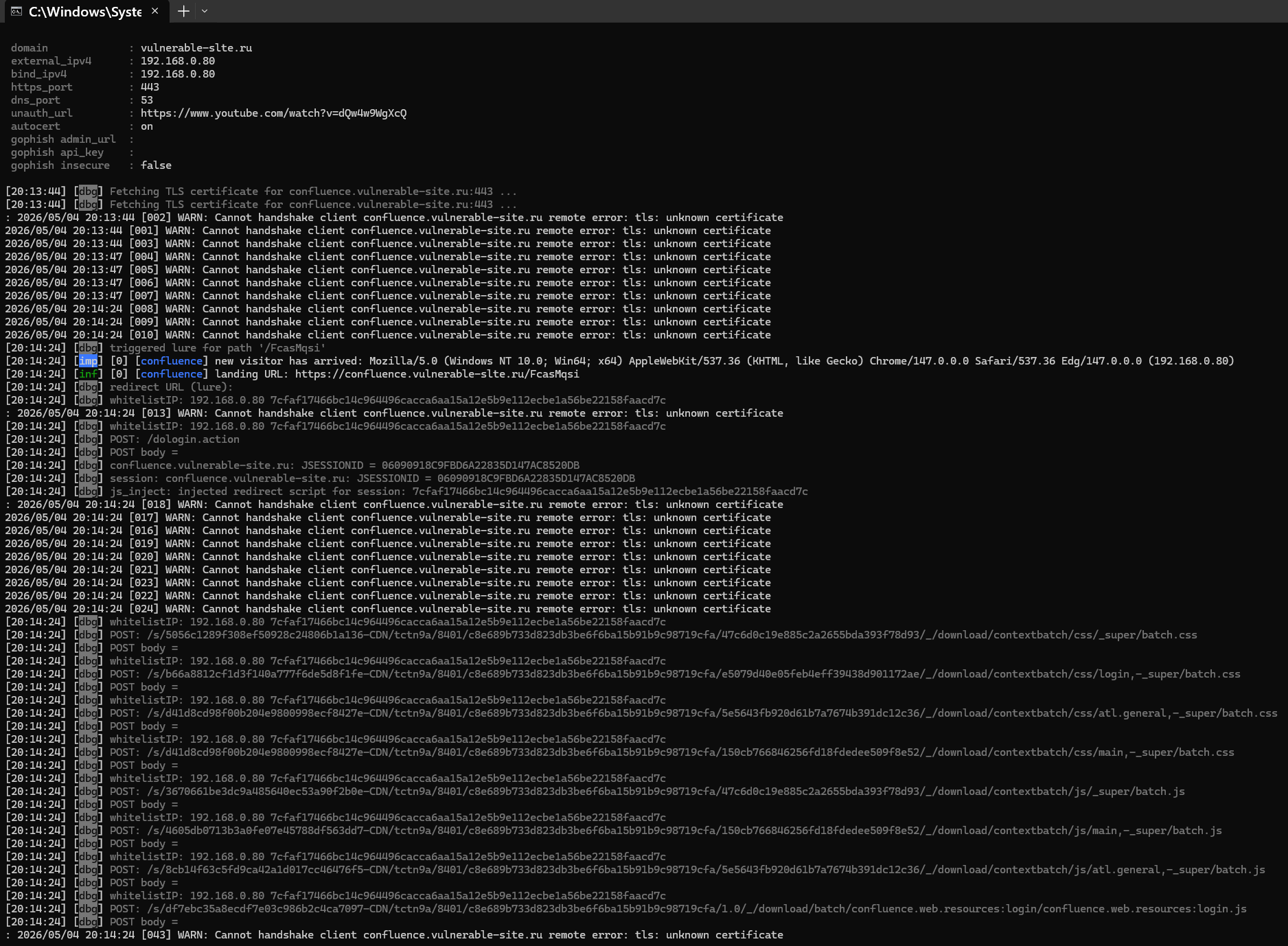Screen dimensions: 1288x946
Task: Click the dns_port value 53
Action: [x=147, y=100]
